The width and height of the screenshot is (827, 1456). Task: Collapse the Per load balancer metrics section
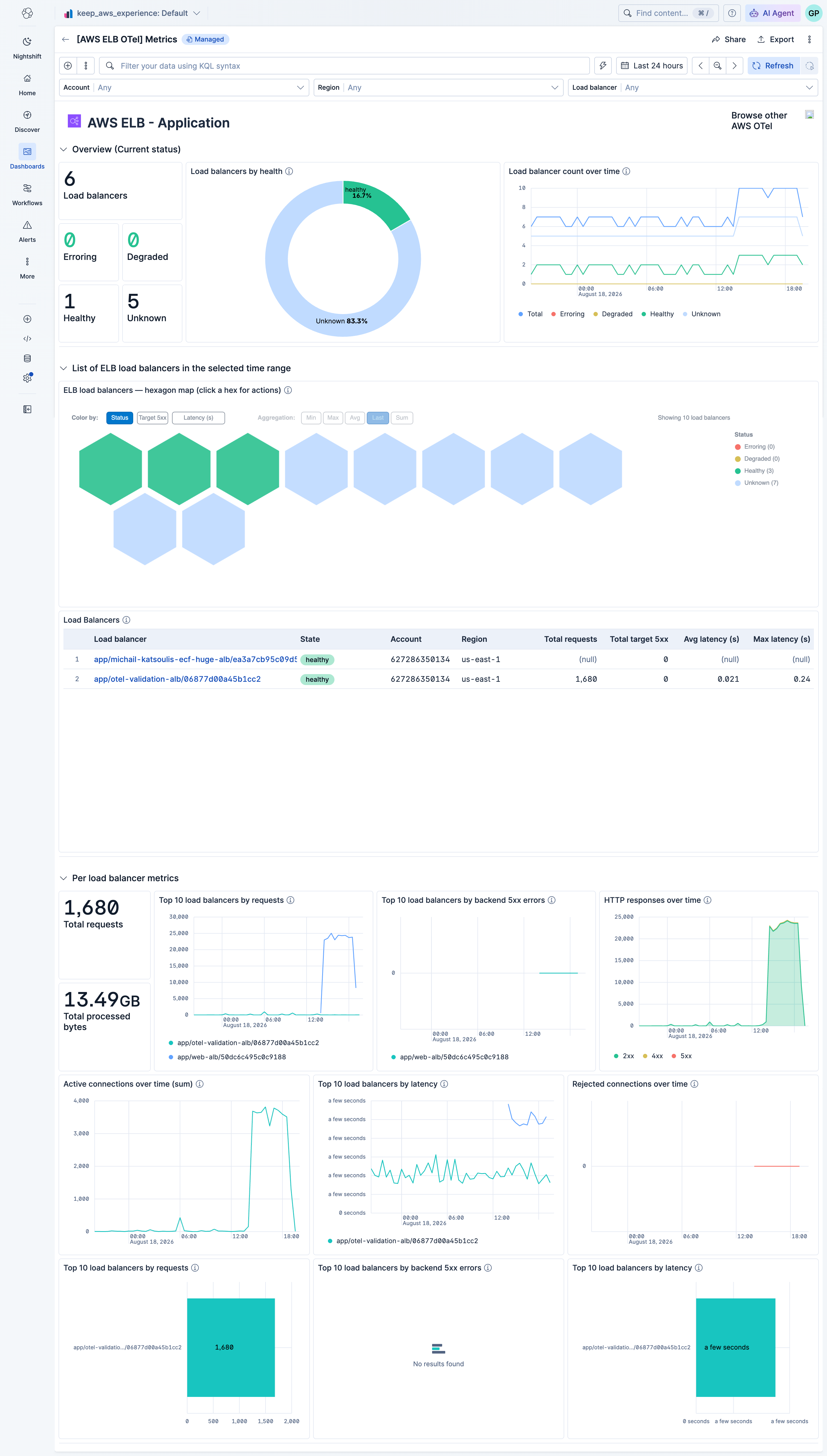[64, 879]
